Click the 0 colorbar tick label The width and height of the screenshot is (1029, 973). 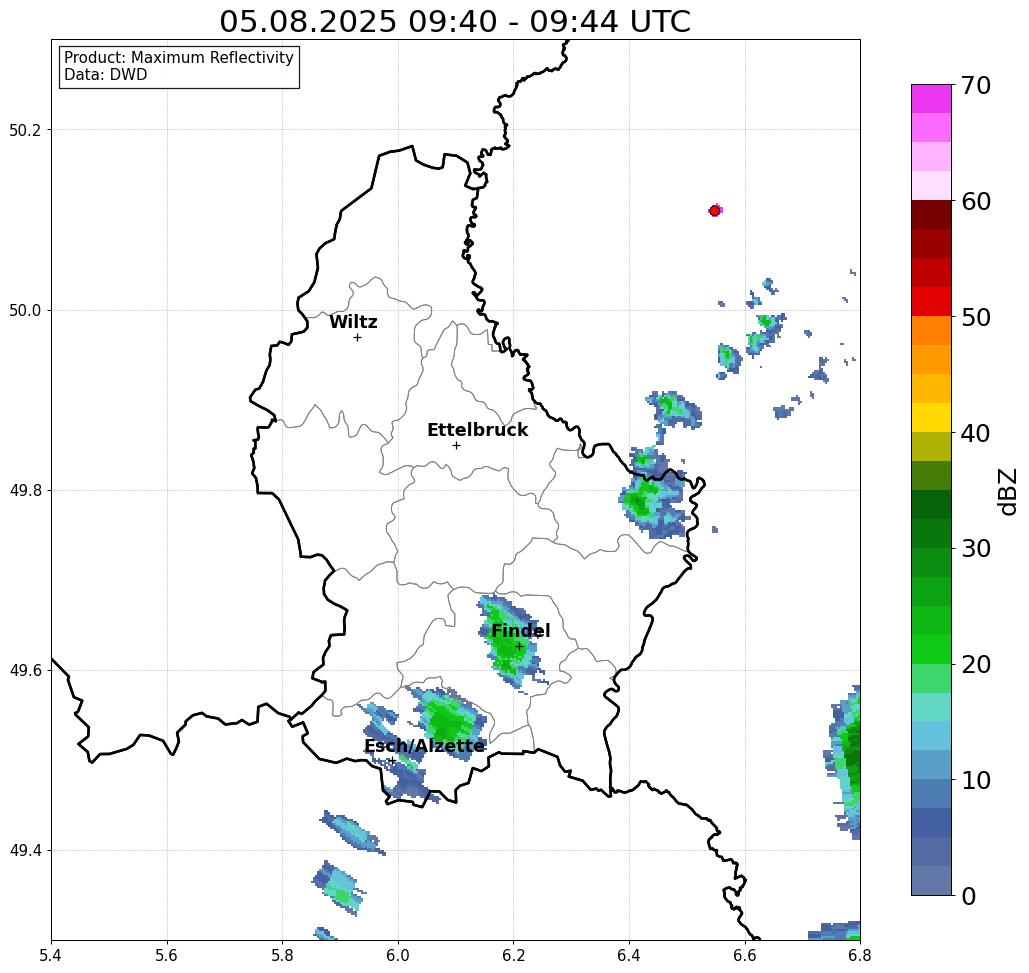[x=969, y=896]
